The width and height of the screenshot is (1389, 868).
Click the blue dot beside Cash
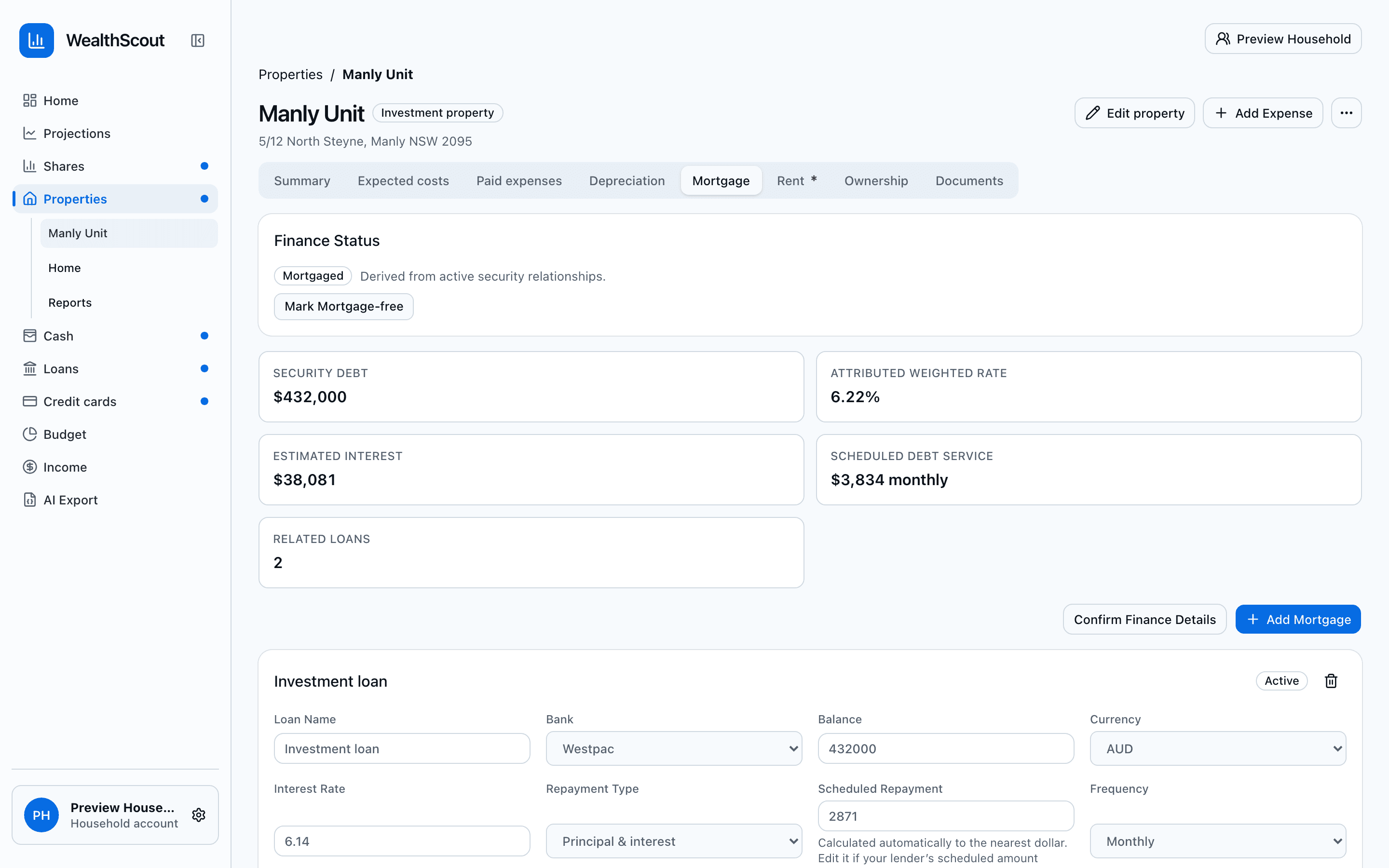pos(204,336)
